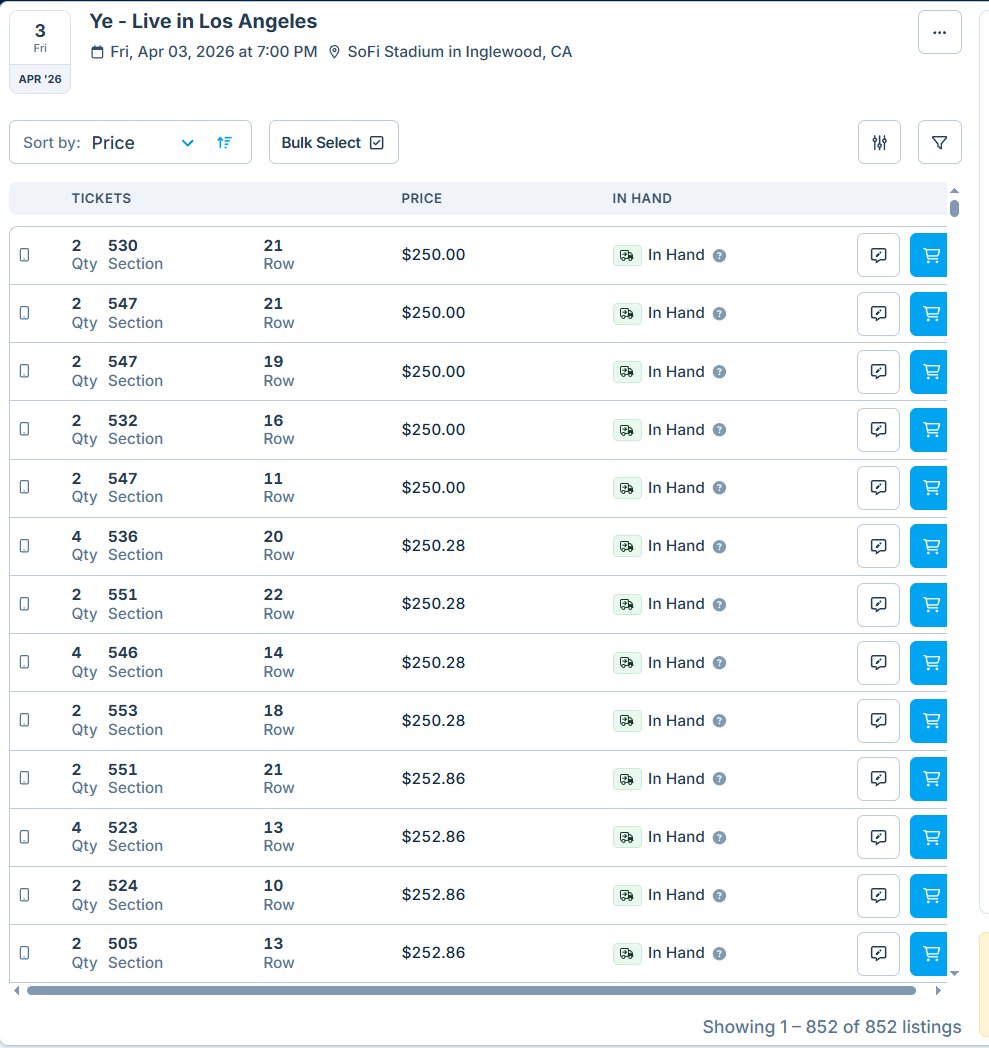Open notes icon for Section 532 Row 16
Screen dimensions: 989x1048
click(x=878, y=430)
